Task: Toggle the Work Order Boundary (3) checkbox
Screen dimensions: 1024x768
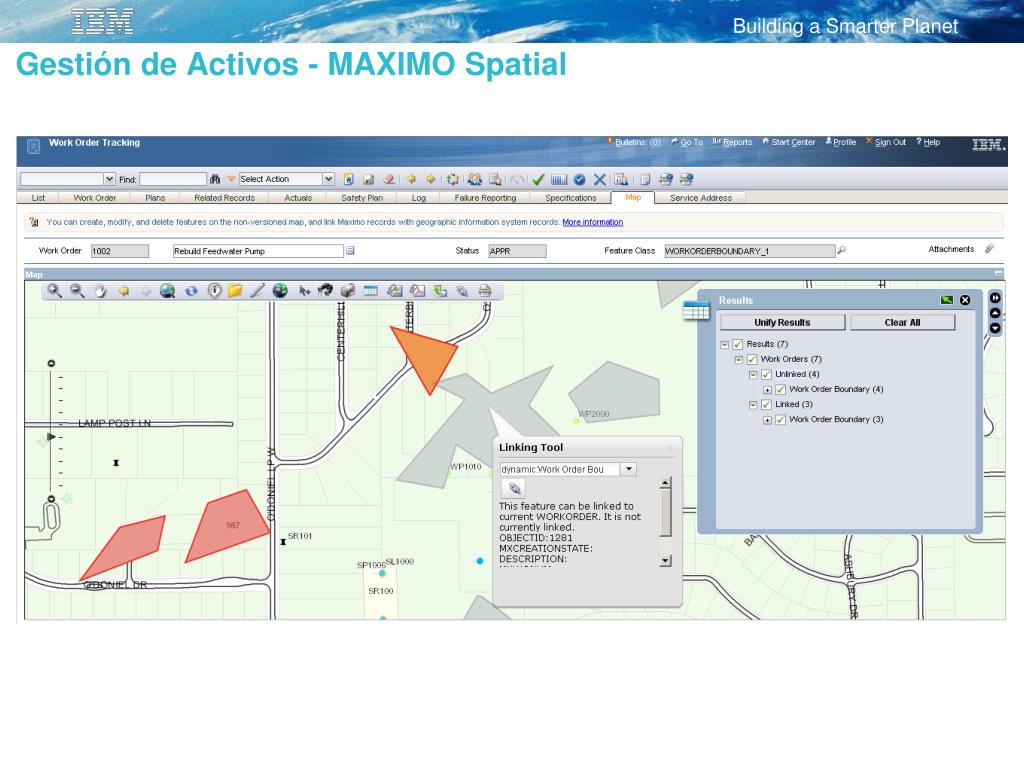Action: click(780, 420)
